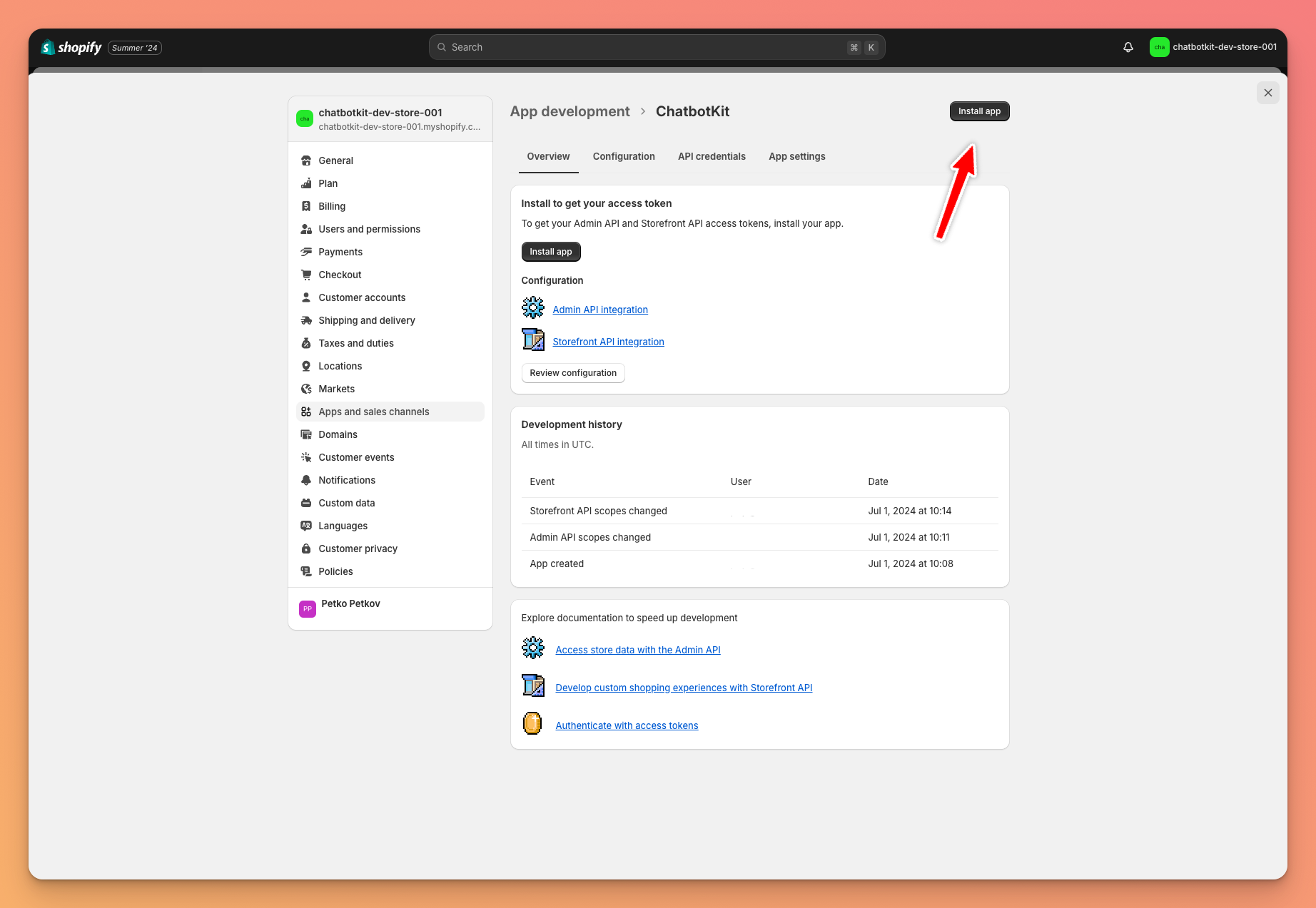Open the Storefront API integration link
This screenshot has width=1316, height=908.
[x=608, y=342]
